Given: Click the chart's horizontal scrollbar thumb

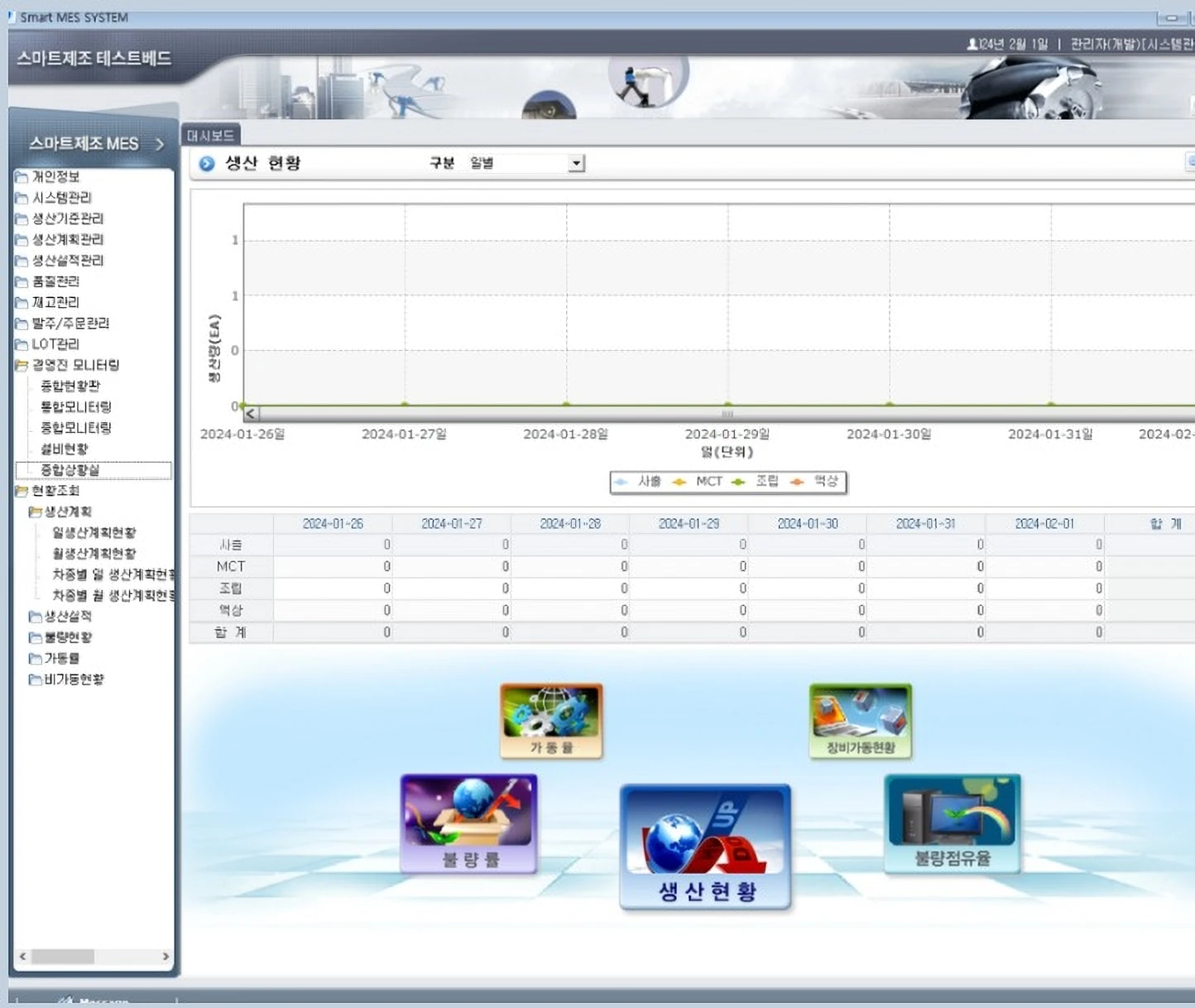Looking at the screenshot, I should (727, 414).
